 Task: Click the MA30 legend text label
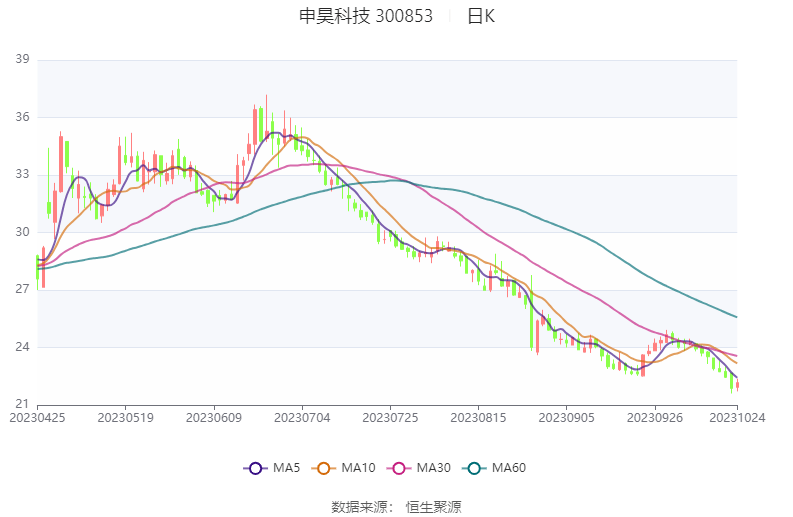click(x=433, y=468)
